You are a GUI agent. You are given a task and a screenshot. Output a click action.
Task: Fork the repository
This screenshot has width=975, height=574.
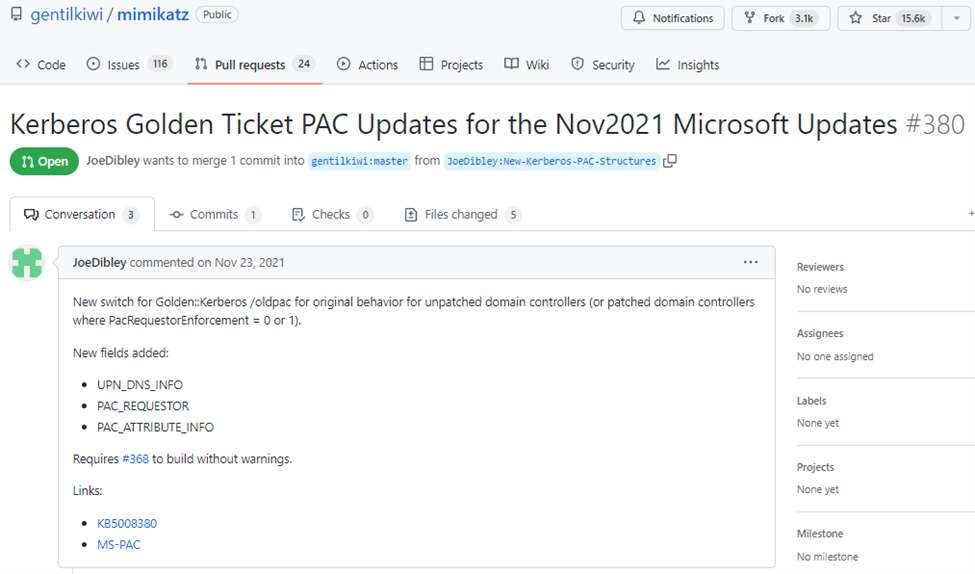pos(780,18)
